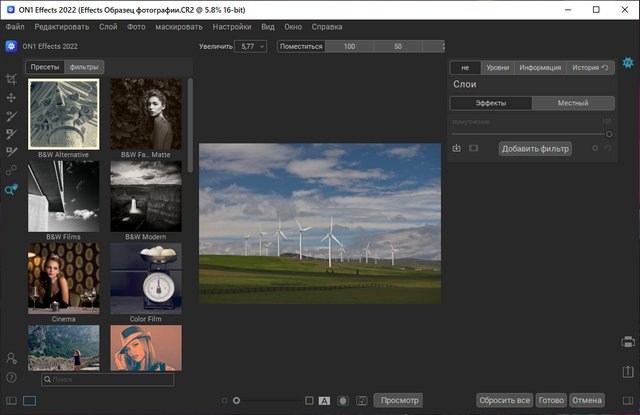
Task: Switch to the Местный tab
Action: 572,103
